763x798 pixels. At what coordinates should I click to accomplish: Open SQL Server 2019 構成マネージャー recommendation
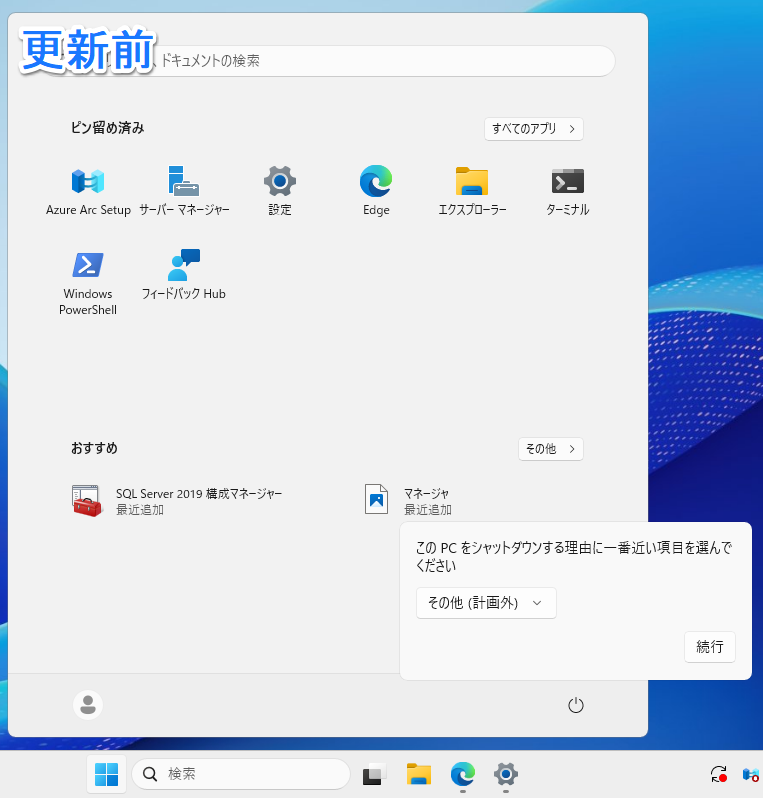coord(180,500)
